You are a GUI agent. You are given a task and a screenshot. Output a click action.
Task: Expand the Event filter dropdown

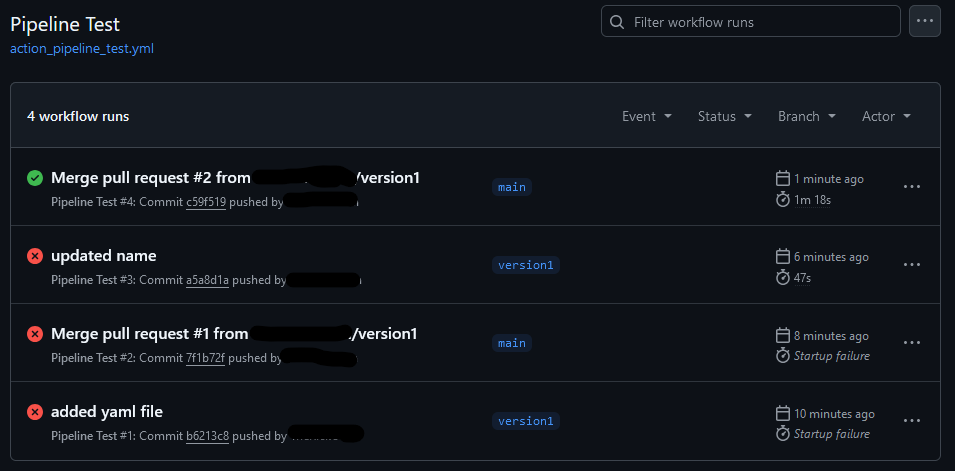(647, 116)
